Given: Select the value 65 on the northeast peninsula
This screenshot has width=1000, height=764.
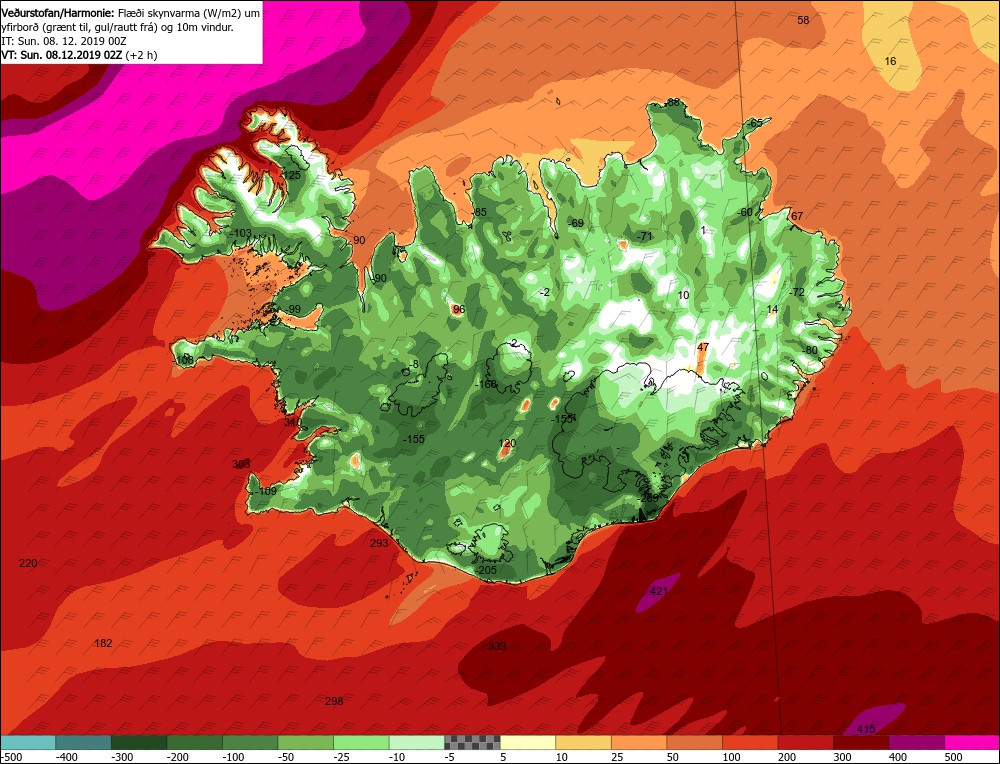Looking at the screenshot, I should [755, 123].
